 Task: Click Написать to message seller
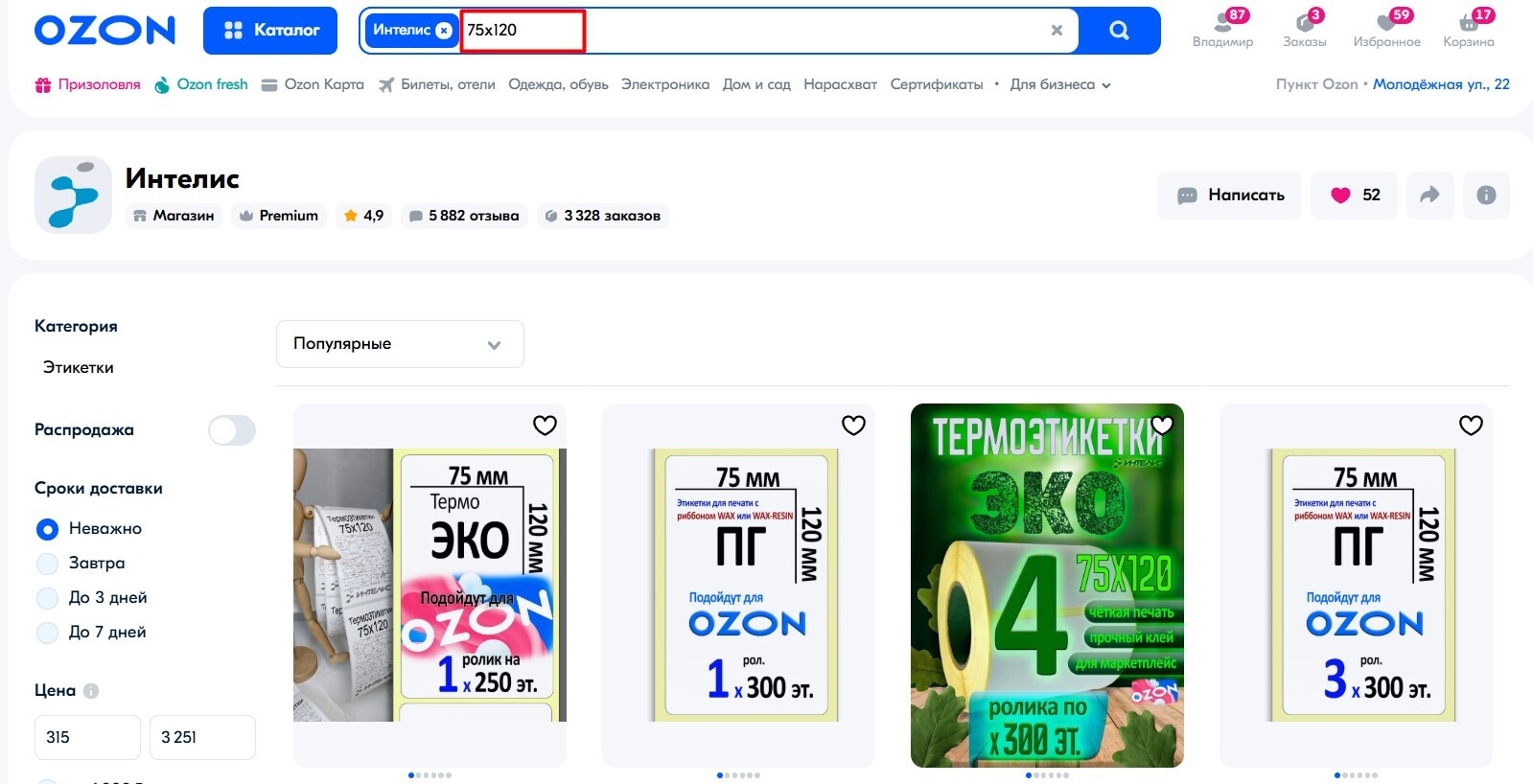click(x=1230, y=196)
